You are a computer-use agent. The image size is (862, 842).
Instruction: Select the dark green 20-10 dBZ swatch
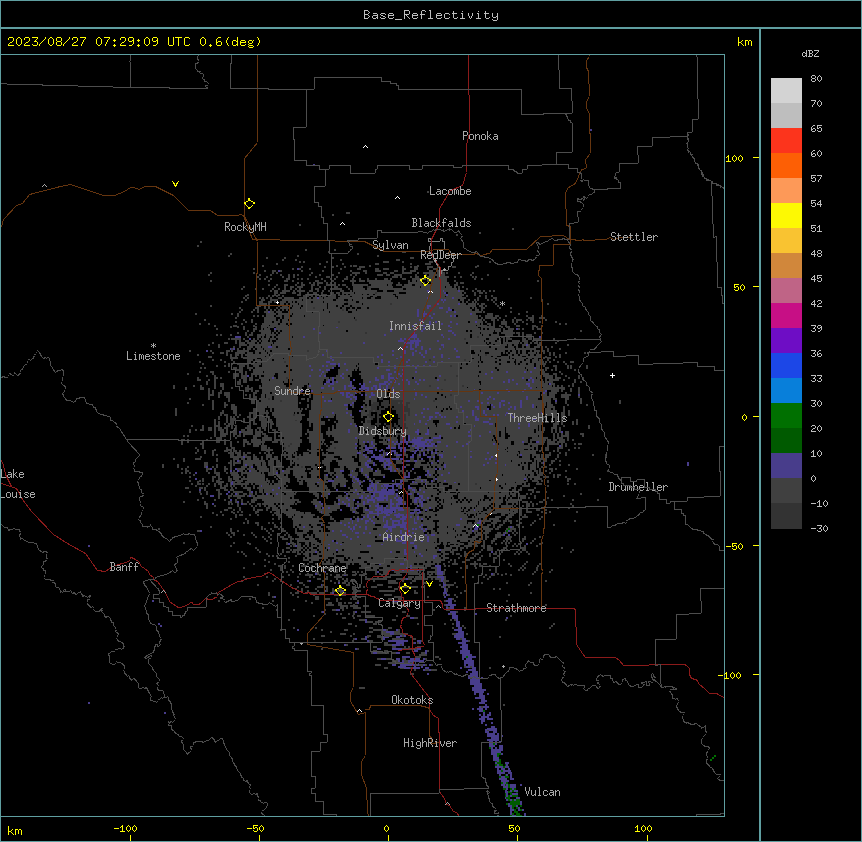click(x=786, y=441)
